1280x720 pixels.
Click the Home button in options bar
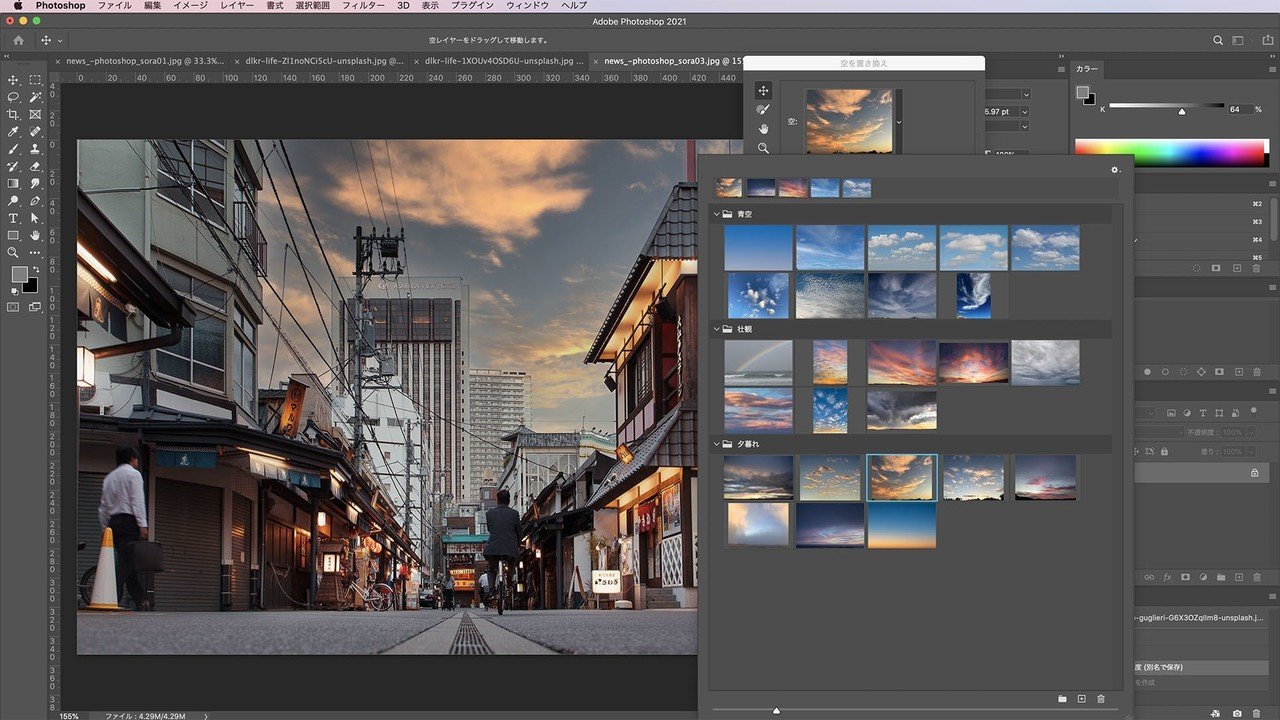click(18, 40)
